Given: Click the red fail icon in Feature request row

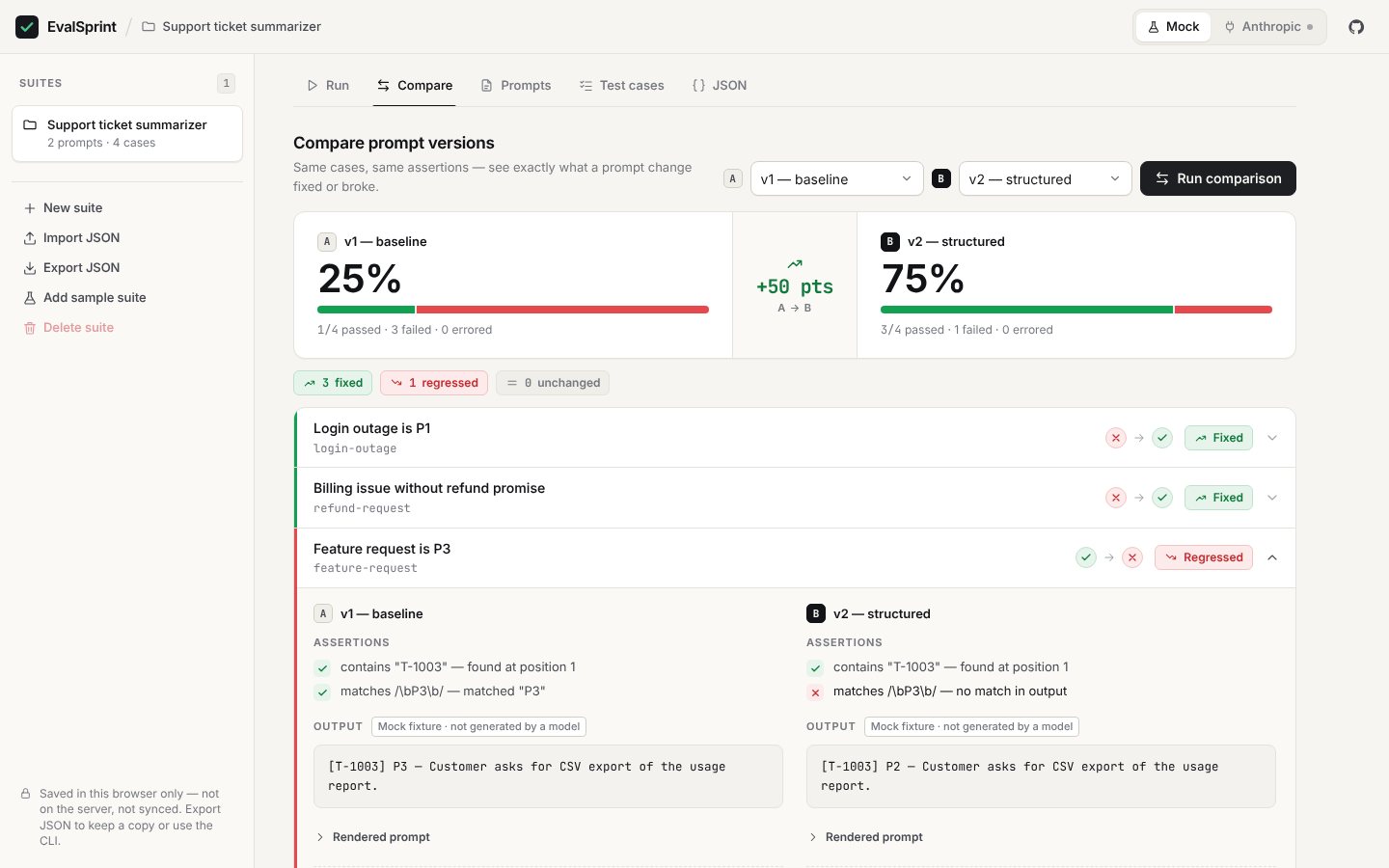Looking at the screenshot, I should [1132, 557].
